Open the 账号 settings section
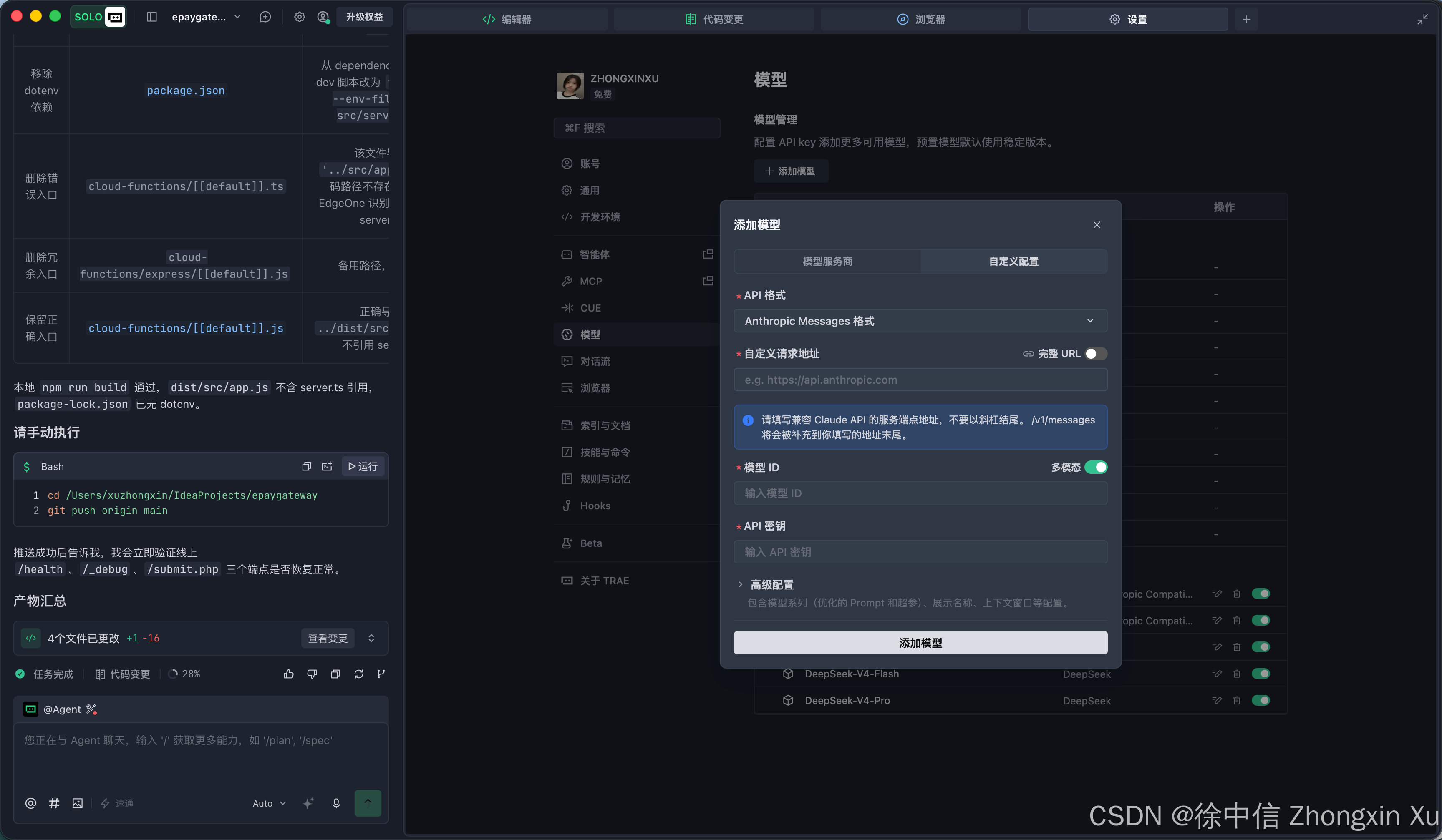The height and width of the screenshot is (840, 1442). point(636,163)
